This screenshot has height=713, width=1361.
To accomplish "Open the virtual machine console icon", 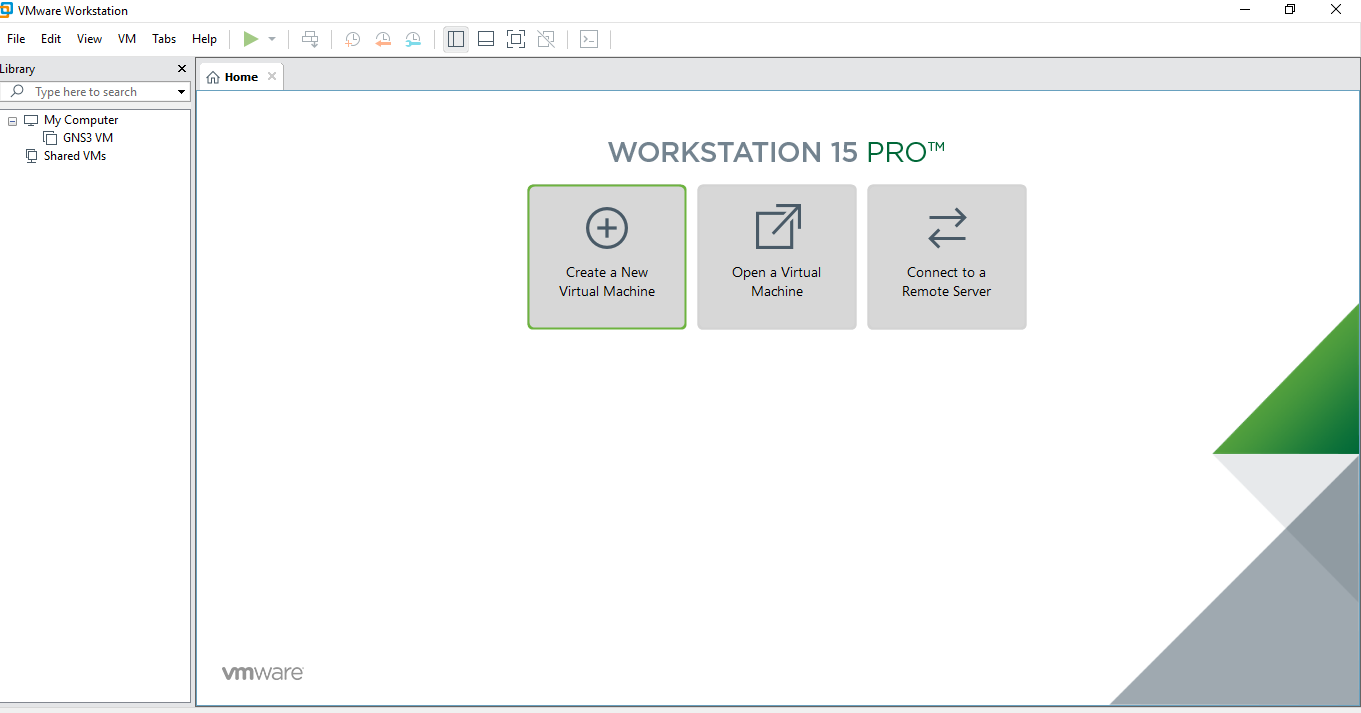I will [x=589, y=39].
